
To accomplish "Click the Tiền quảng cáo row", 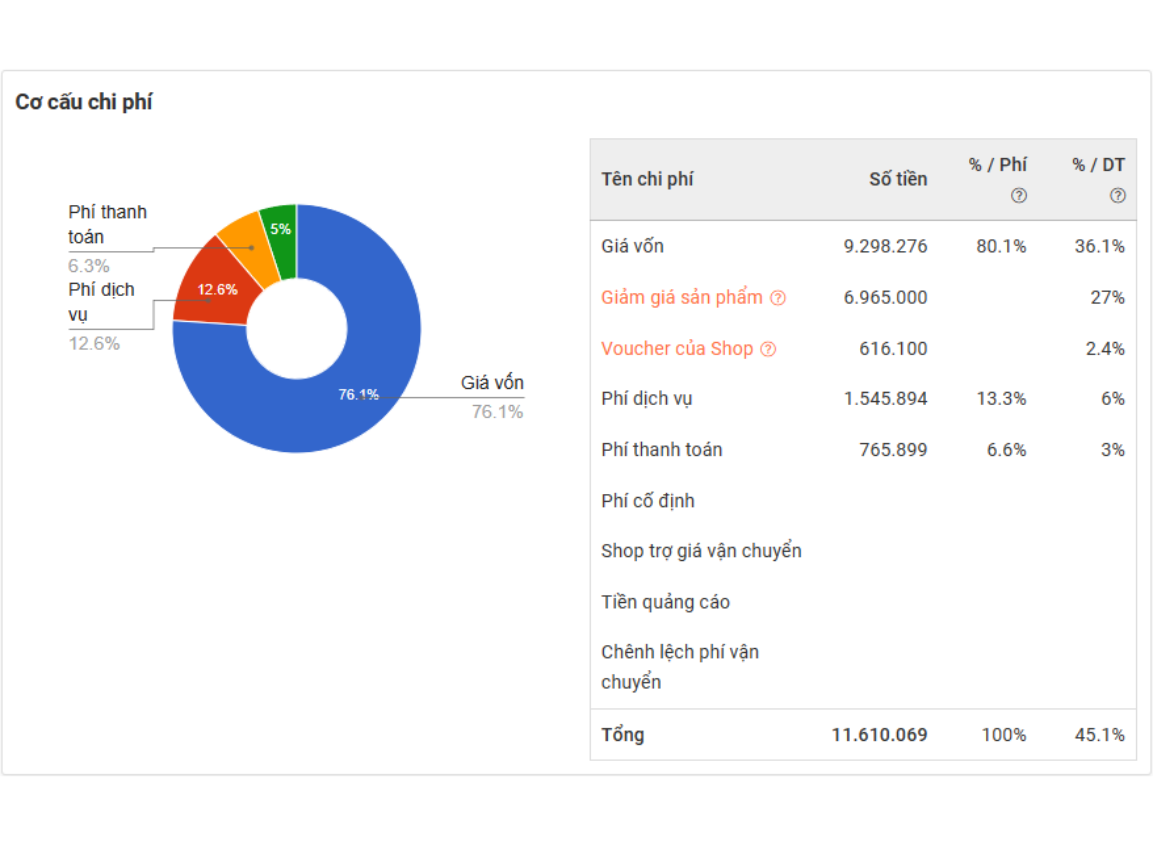I will point(665,602).
